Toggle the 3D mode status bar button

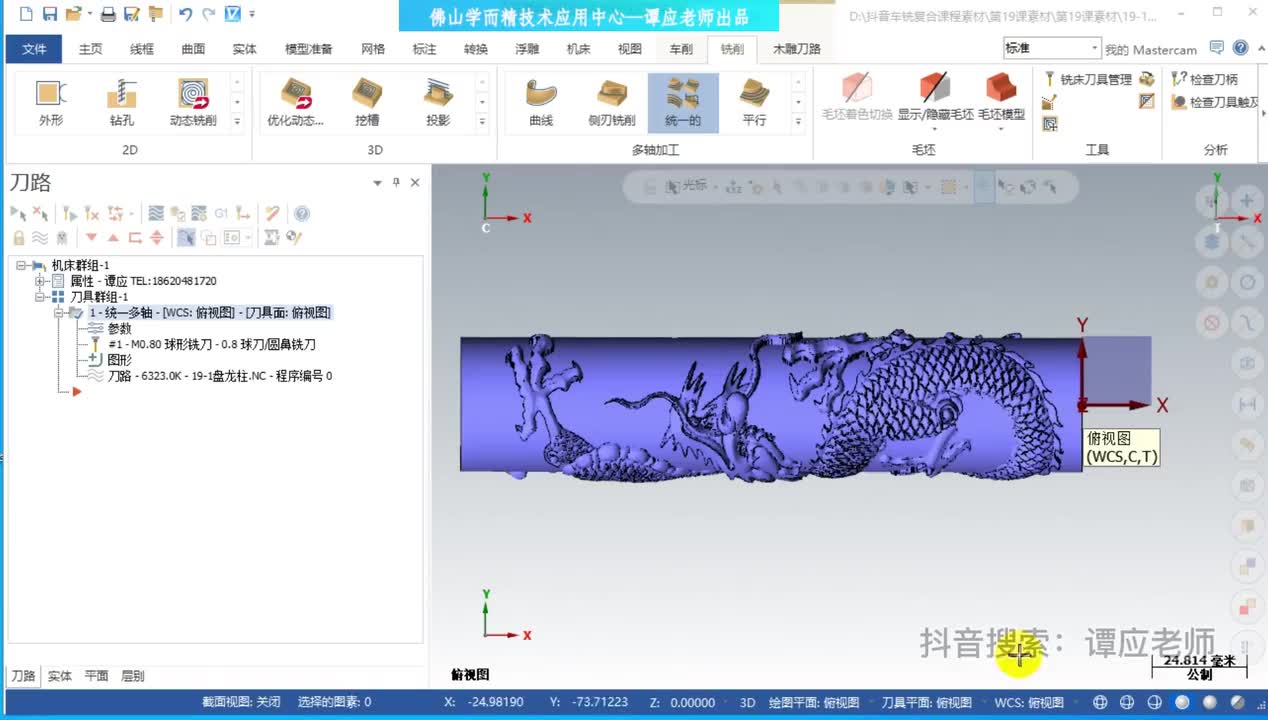tap(747, 702)
